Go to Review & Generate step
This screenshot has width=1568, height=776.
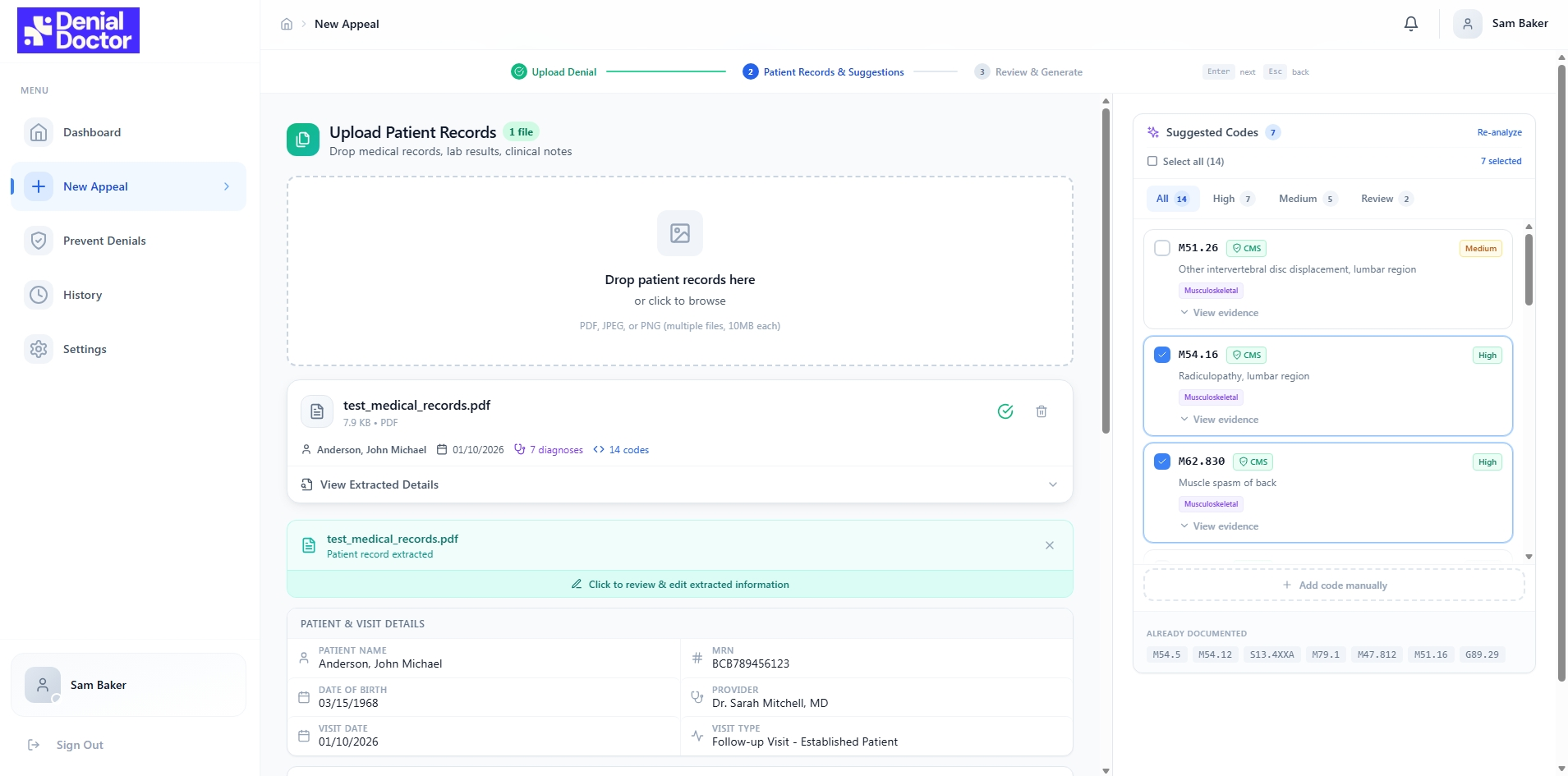coord(1028,71)
